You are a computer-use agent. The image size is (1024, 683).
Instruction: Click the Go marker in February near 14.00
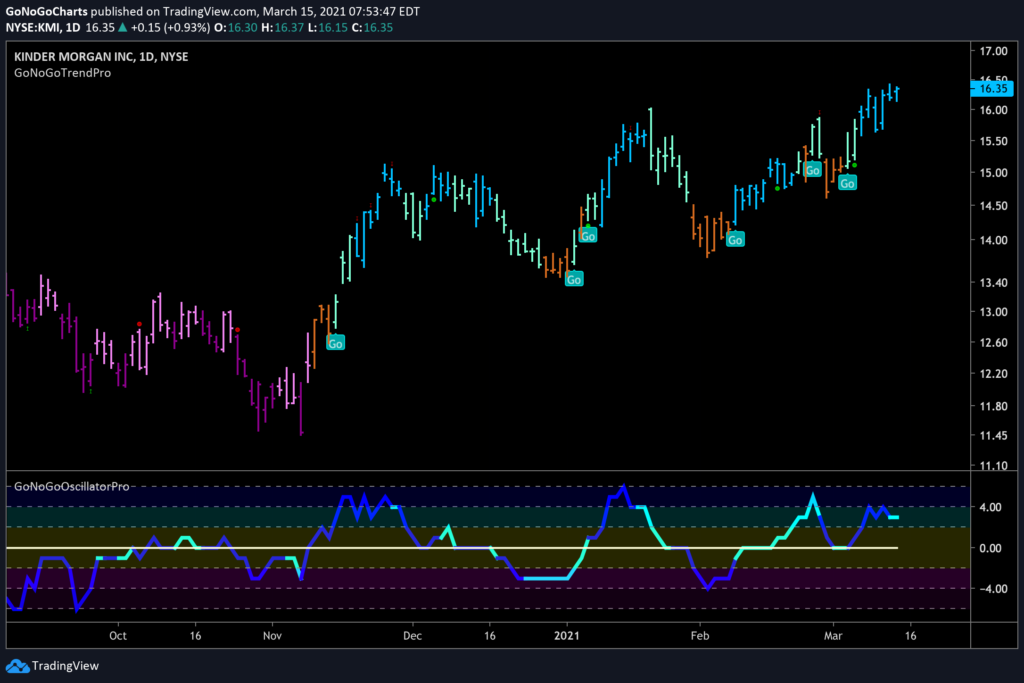click(735, 240)
